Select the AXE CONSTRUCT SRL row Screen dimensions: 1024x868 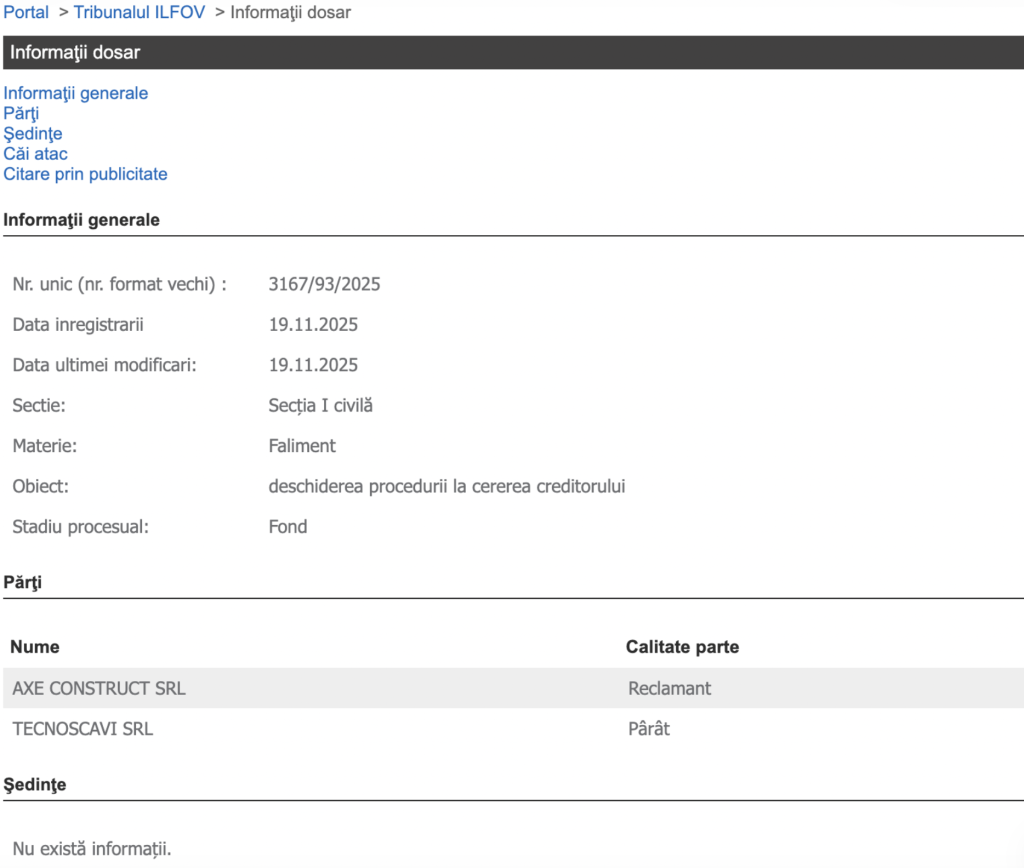(99, 688)
